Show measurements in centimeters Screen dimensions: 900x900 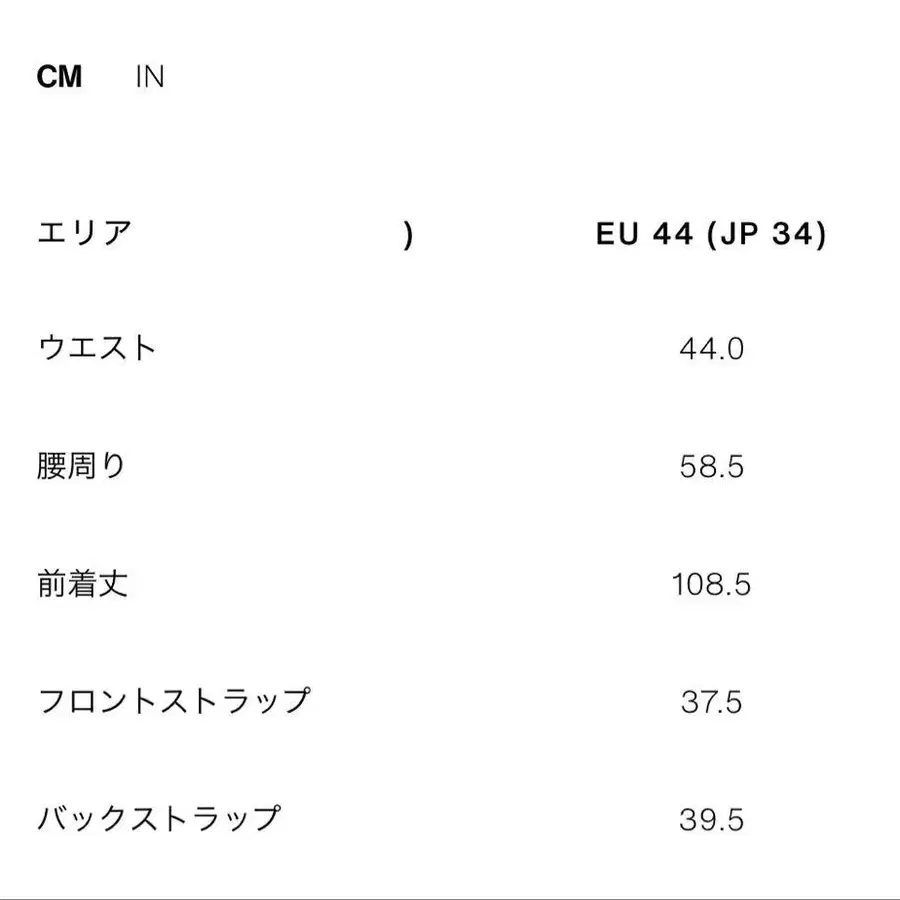click(59, 77)
